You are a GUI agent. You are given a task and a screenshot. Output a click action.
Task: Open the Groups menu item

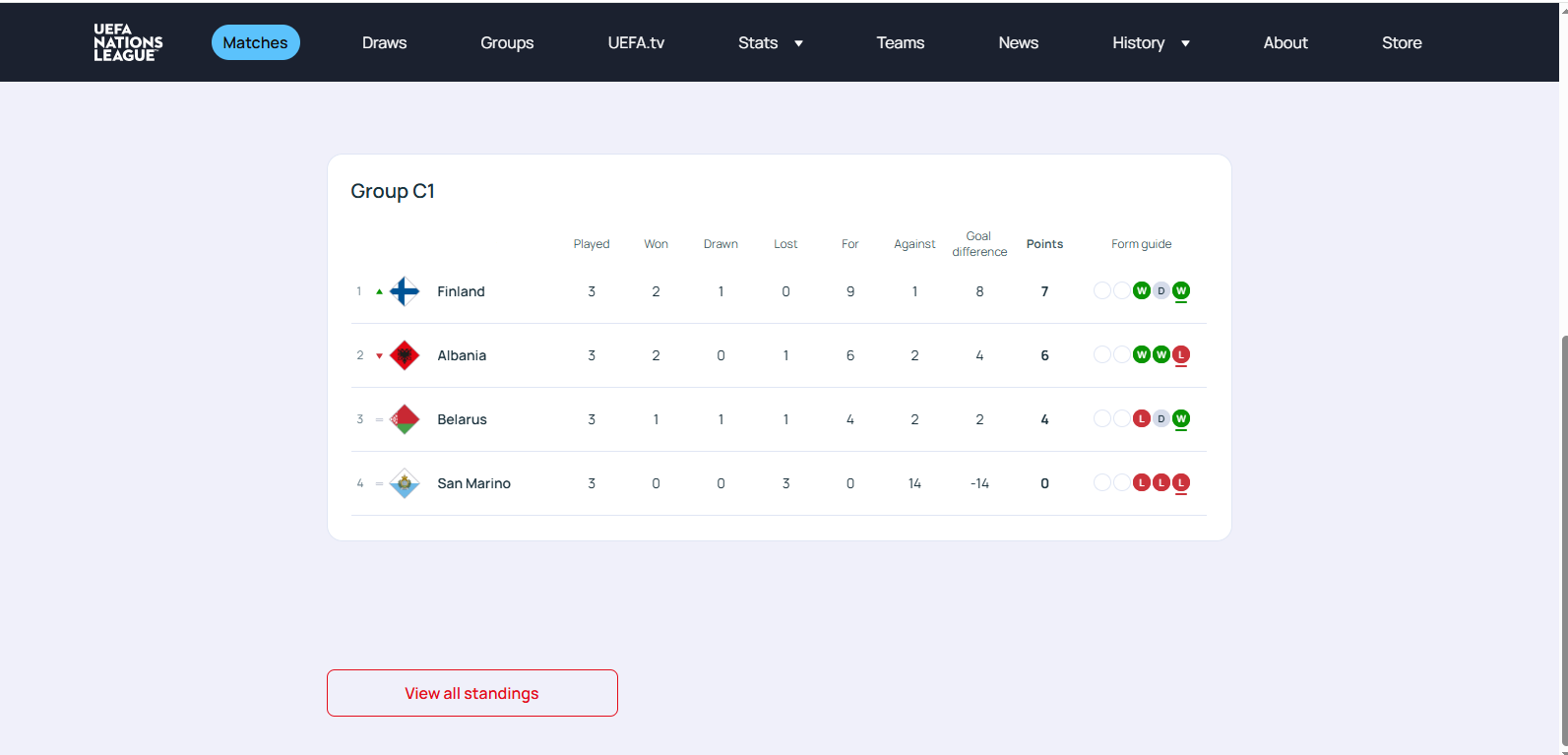pyautogui.click(x=507, y=42)
